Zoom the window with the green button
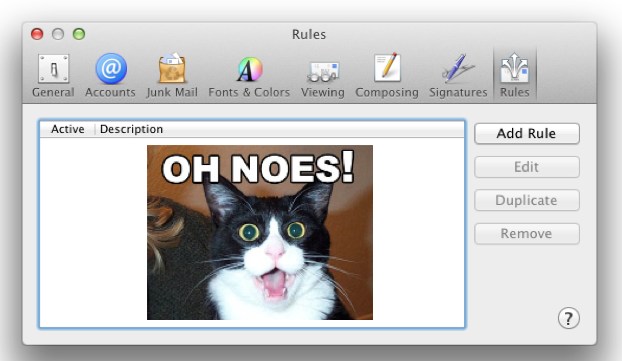This screenshot has height=361, width=622. pyautogui.click(x=79, y=34)
